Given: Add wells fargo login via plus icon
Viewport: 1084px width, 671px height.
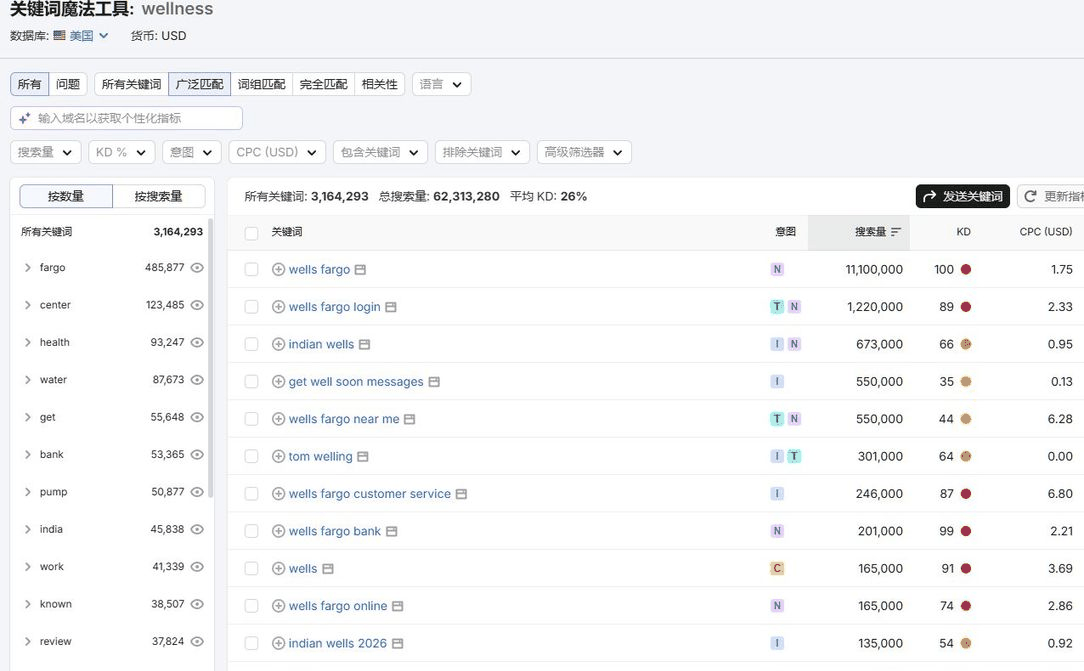Looking at the screenshot, I should pos(279,307).
